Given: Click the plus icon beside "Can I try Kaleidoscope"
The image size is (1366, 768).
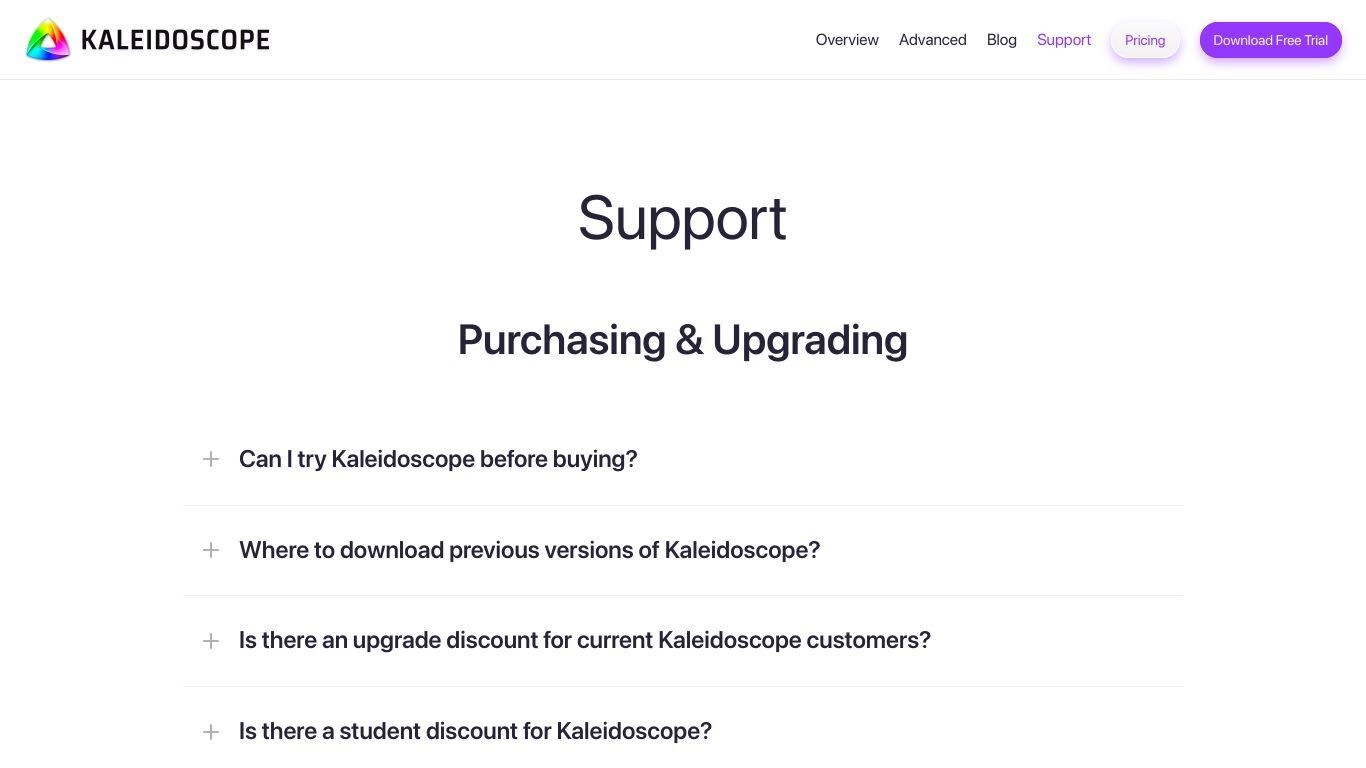Looking at the screenshot, I should [x=211, y=459].
